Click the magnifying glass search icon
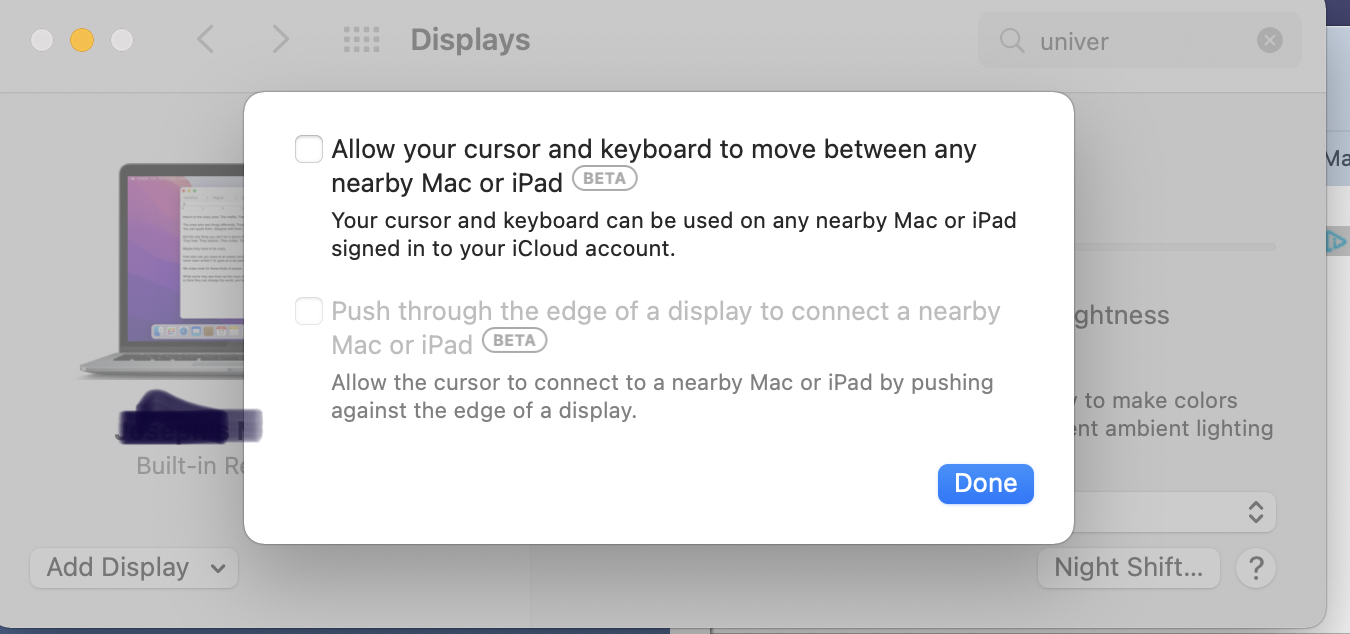The width and height of the screenshot is (1350, 634). [x=1012, y=41]
